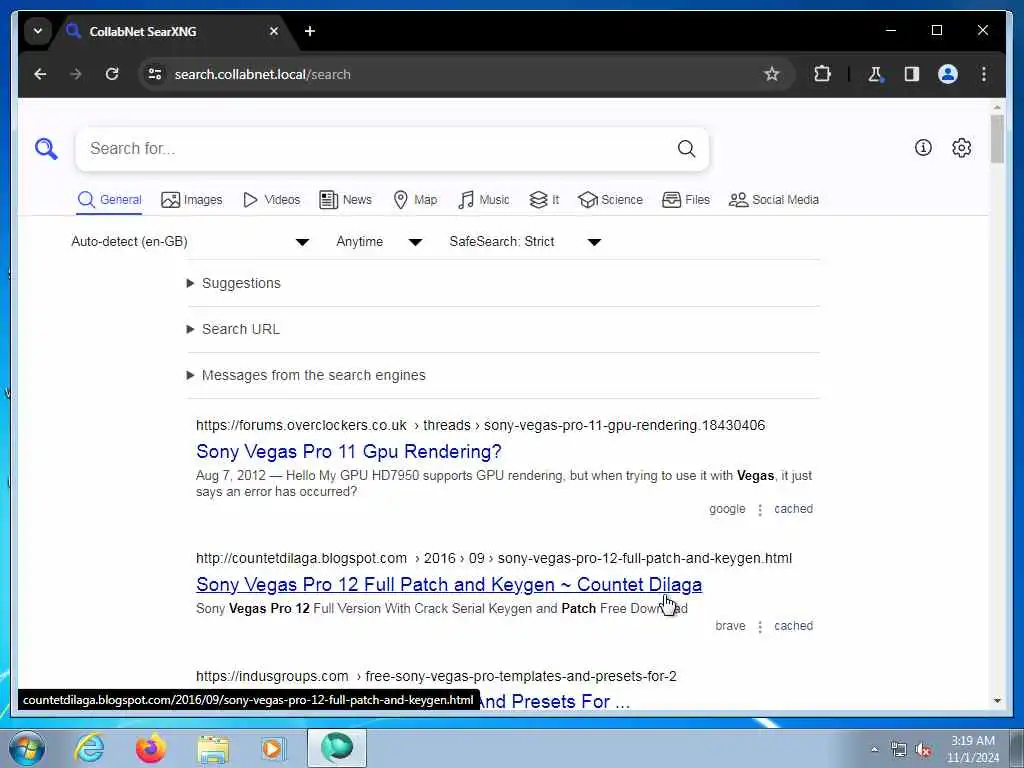
Task: Open the Anytime time range dropdown
Action: pyautogui.click(x=379, y=242)
